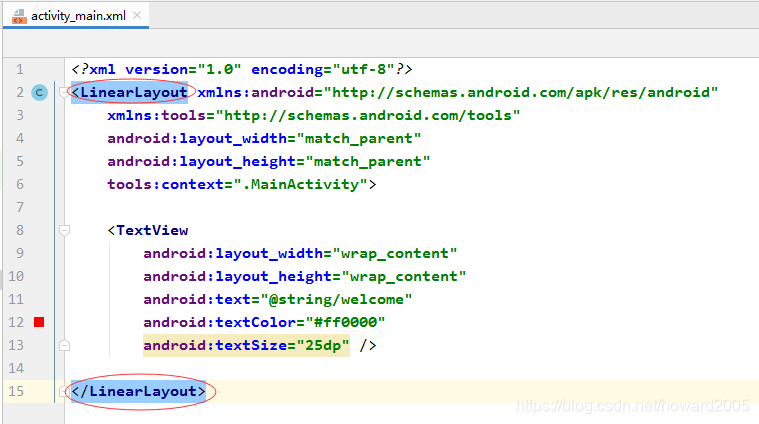The height and width of the screenshot is (424, 759).
Task: Click TextView's layout_height="wrap_content" attribute
Action: (x=304, y=276)
